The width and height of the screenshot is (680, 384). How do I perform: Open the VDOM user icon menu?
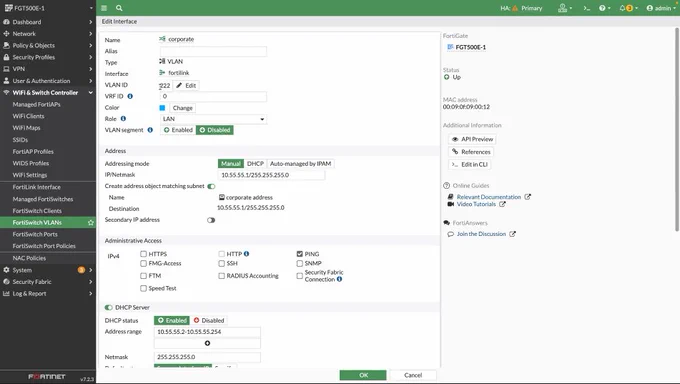pos(565,8)
